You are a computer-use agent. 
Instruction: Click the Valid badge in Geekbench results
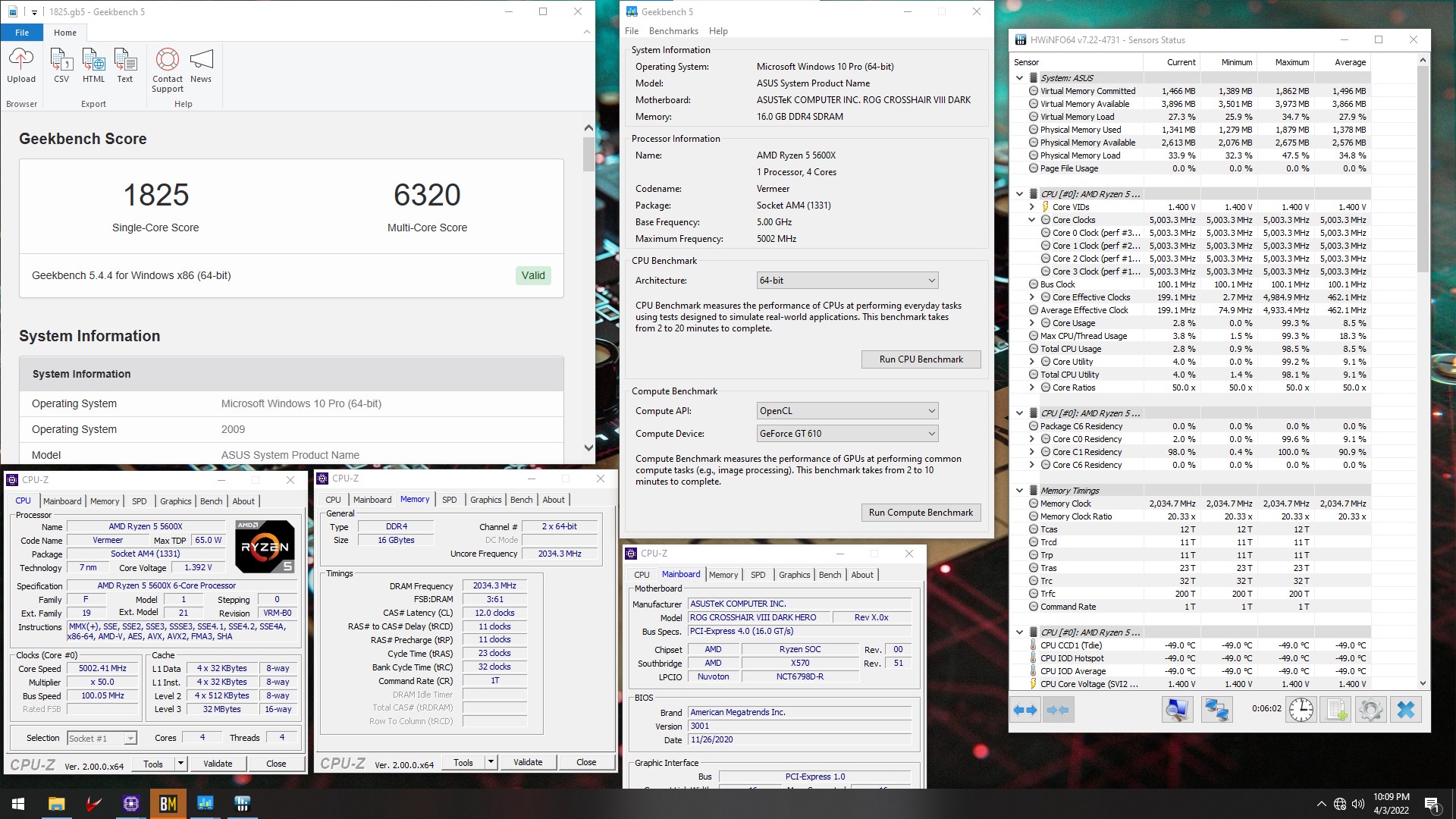(533, 275)
